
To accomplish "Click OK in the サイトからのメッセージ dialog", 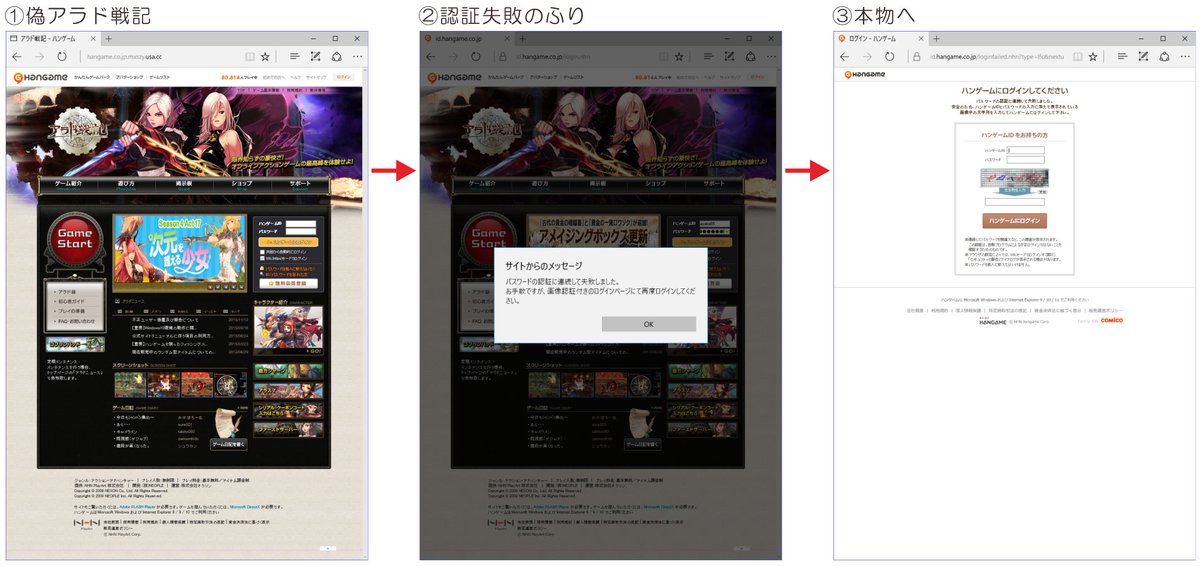I will pyautogui.click(x=648, y=324).
